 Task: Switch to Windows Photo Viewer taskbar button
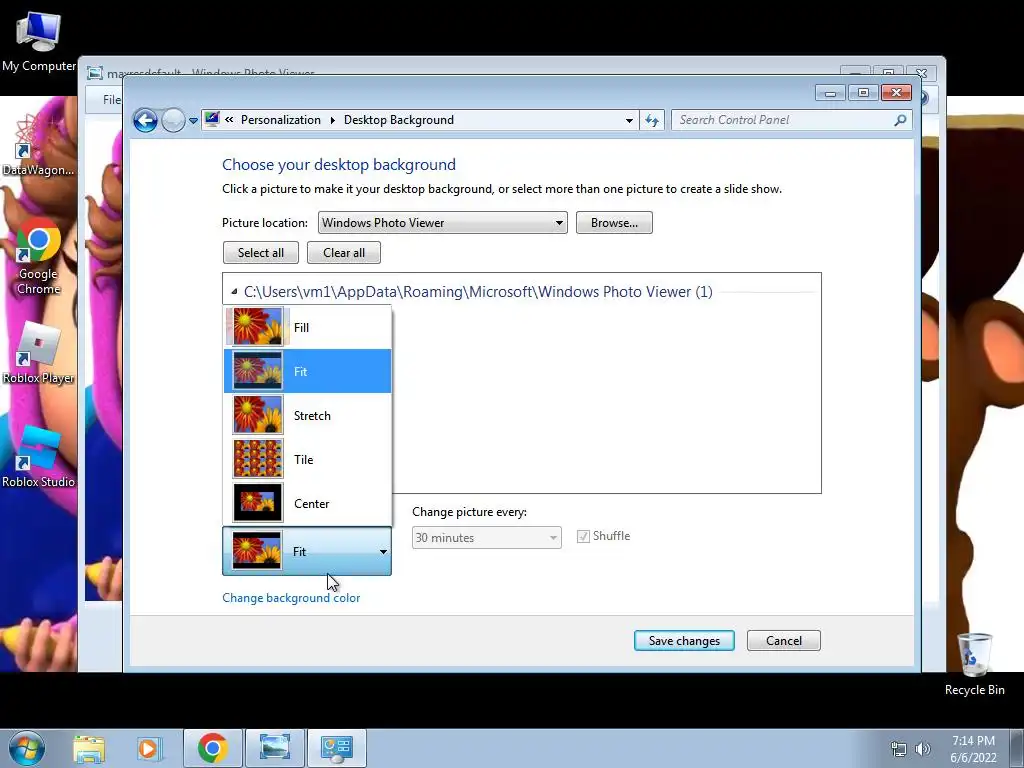(x=275, y=748)
